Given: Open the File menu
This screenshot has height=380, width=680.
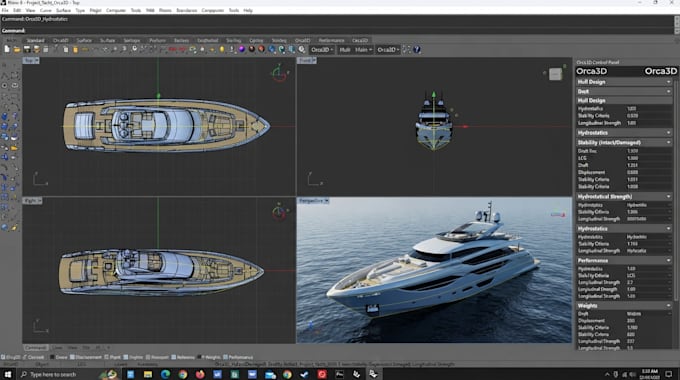Looking at the screenshot, I should (x=5, y=10).
